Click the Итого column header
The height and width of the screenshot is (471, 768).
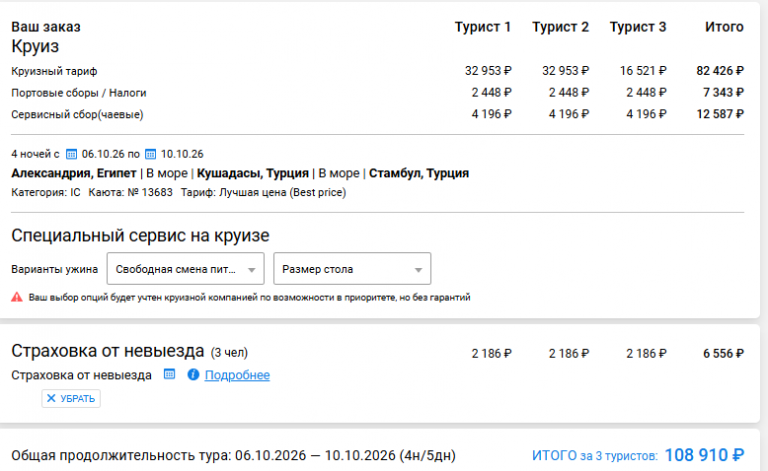click(x=724, y=27)
